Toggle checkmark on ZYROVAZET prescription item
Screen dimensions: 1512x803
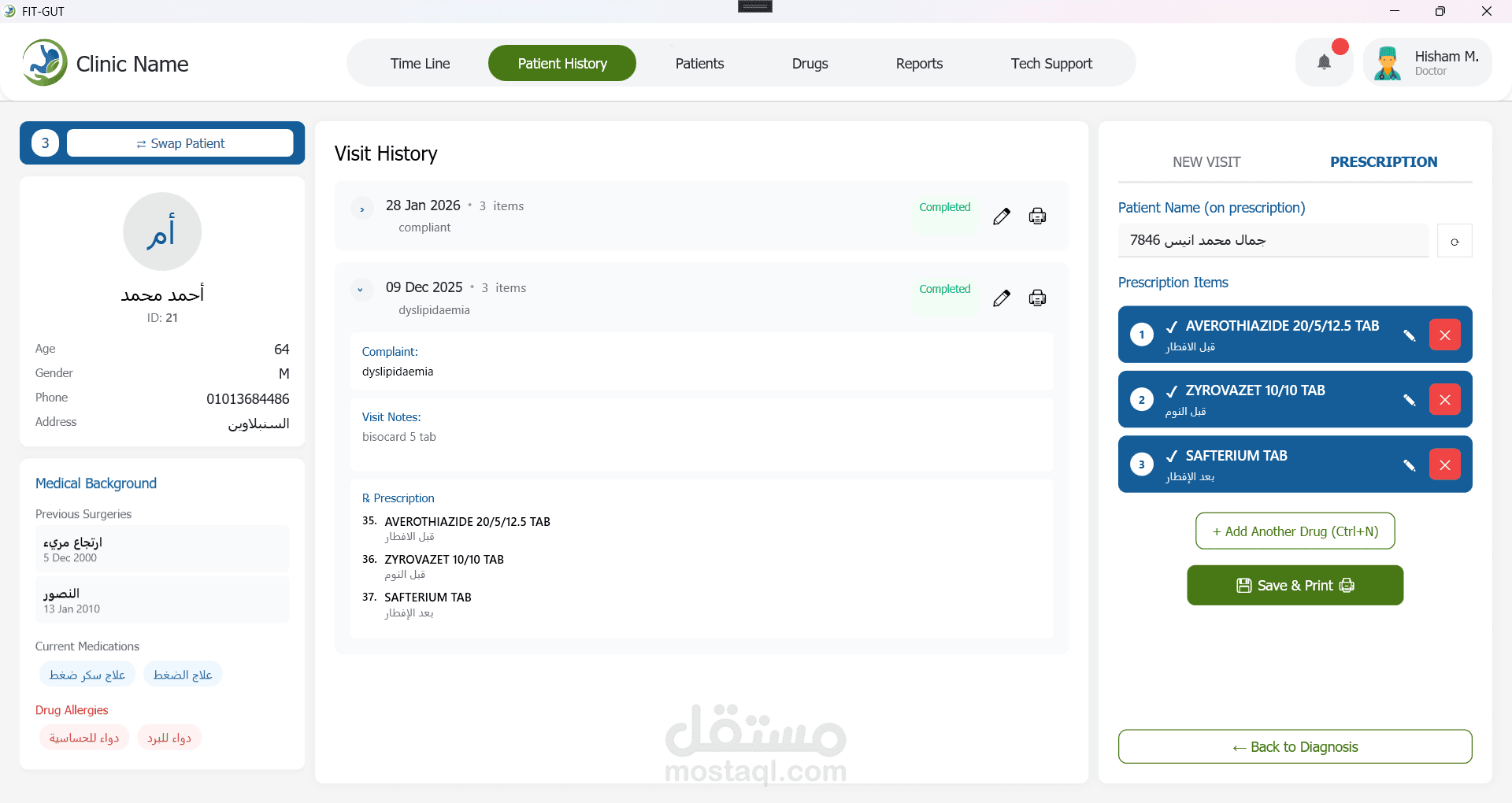pos(1172,392)
